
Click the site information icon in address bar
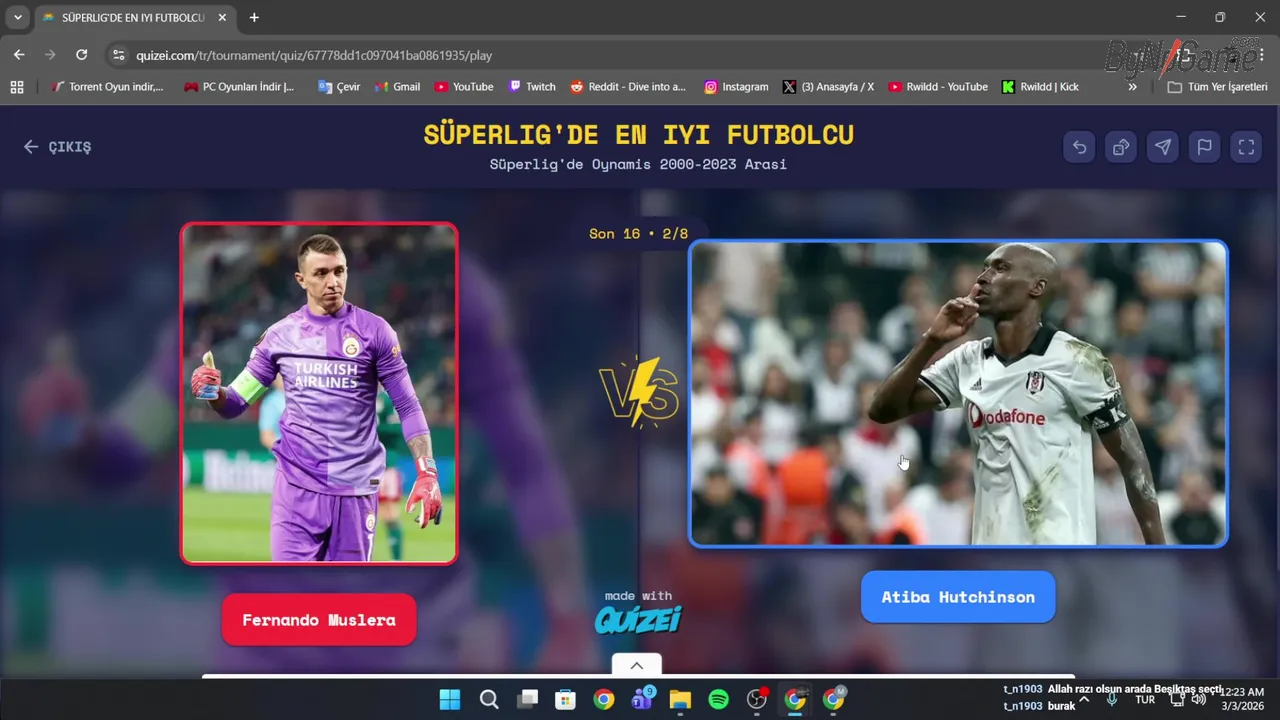[x=119, y=55]
